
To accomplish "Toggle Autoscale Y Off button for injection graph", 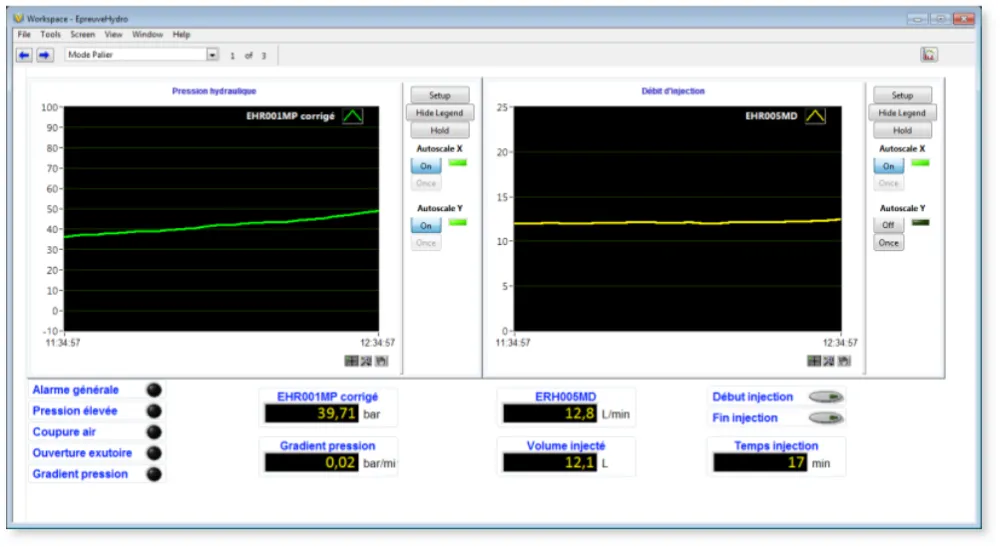I will click(x=888, y=225).
